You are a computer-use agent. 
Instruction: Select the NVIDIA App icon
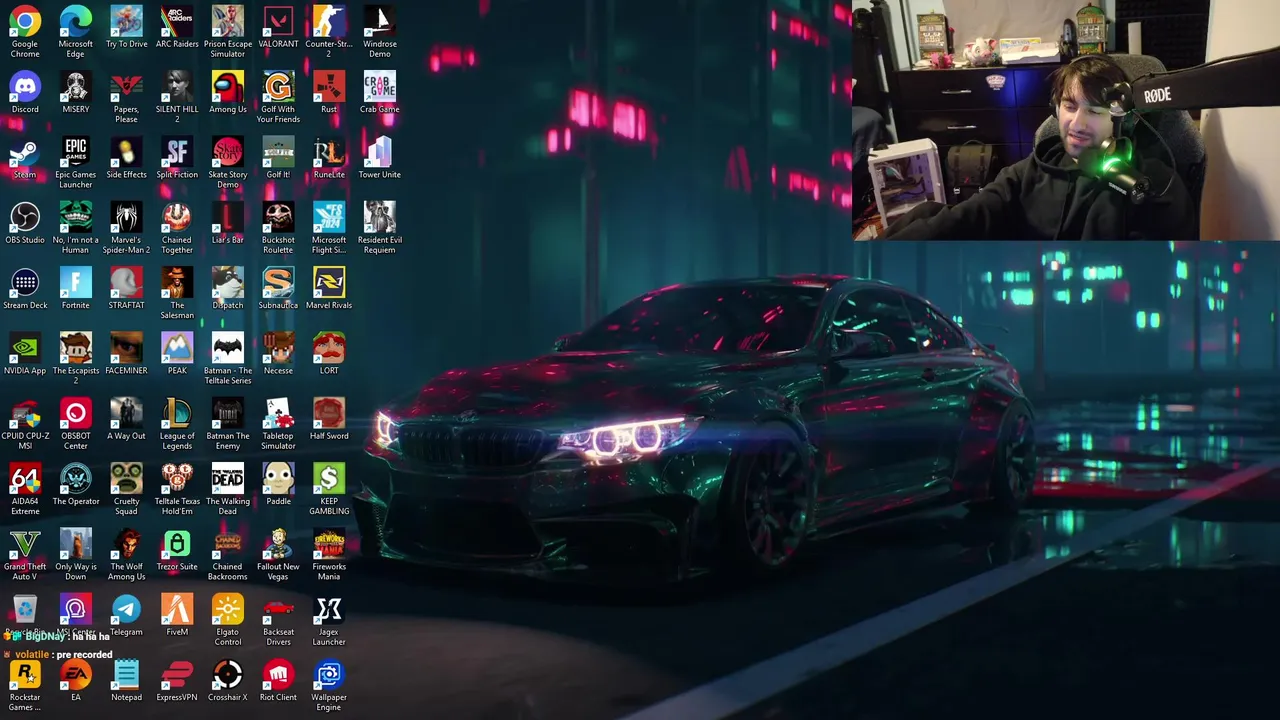(x=25, y=349)
